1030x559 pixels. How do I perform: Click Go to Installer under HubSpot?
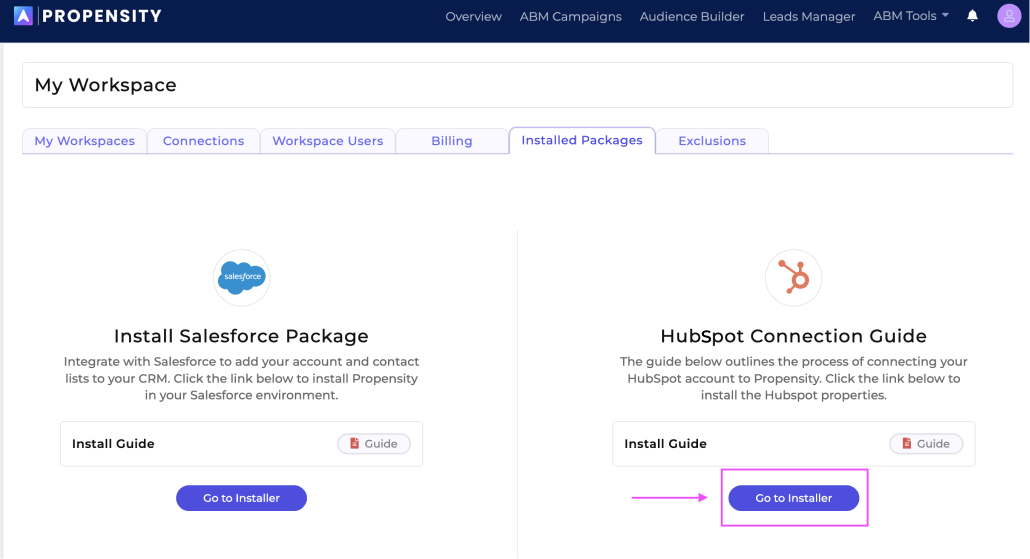(794, 498)
